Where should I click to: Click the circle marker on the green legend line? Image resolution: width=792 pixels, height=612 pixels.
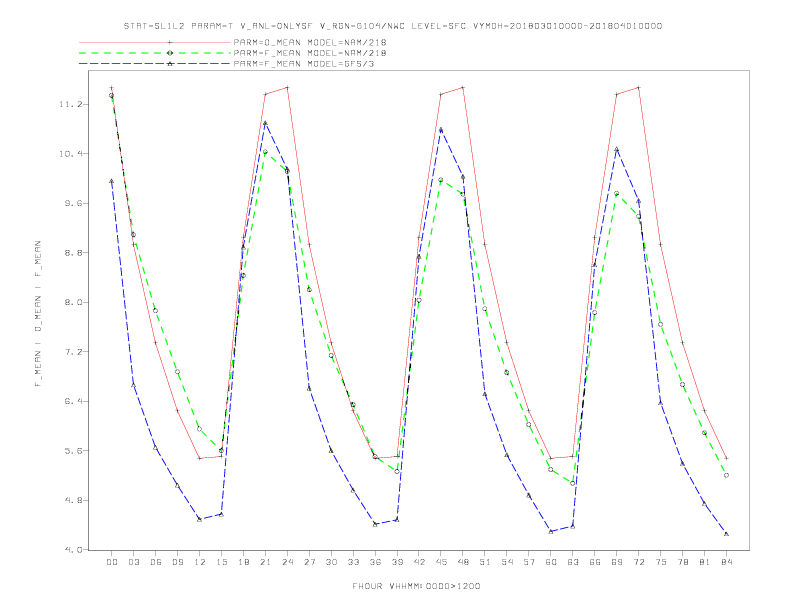click(170, 53)
